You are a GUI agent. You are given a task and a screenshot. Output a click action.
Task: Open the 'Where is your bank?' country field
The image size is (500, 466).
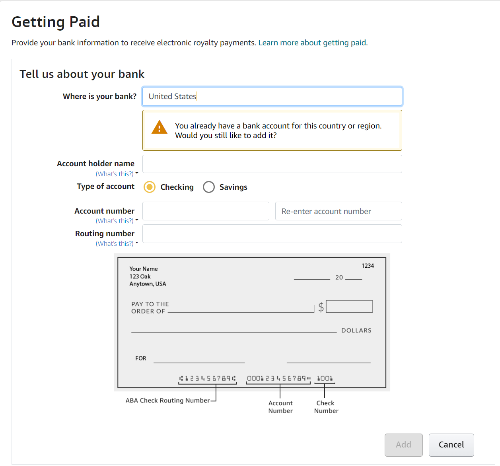click(272, 96)
